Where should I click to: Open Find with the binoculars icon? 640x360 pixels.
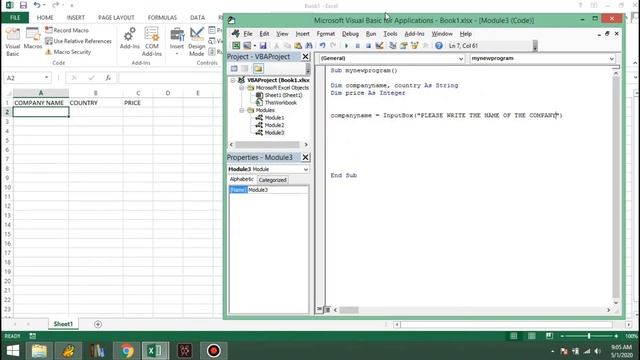[309, 46]
